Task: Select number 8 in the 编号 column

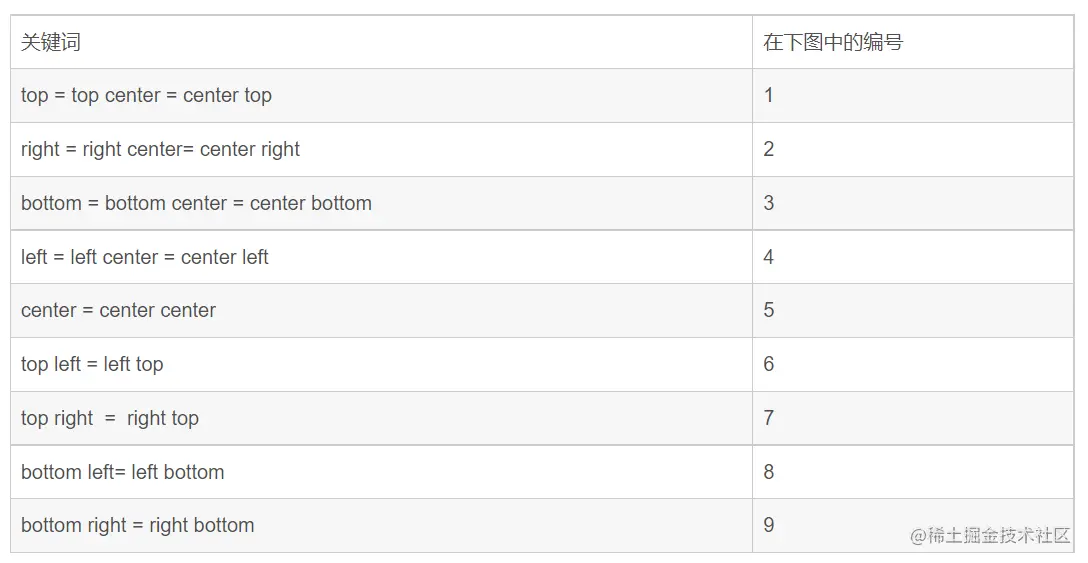Action: click(x=768, y=472)
